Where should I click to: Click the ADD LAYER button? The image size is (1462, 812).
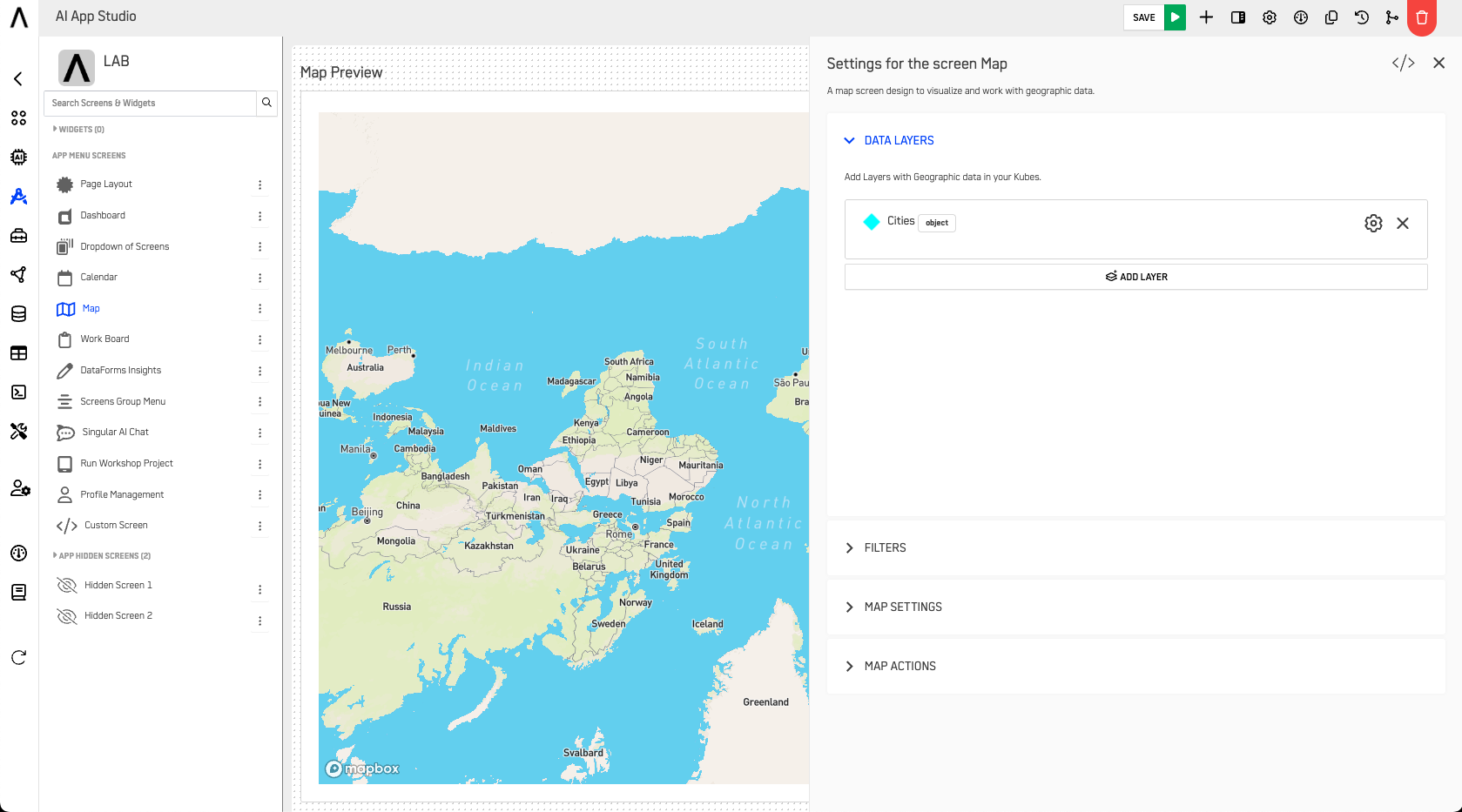(x=1135, y=277)
